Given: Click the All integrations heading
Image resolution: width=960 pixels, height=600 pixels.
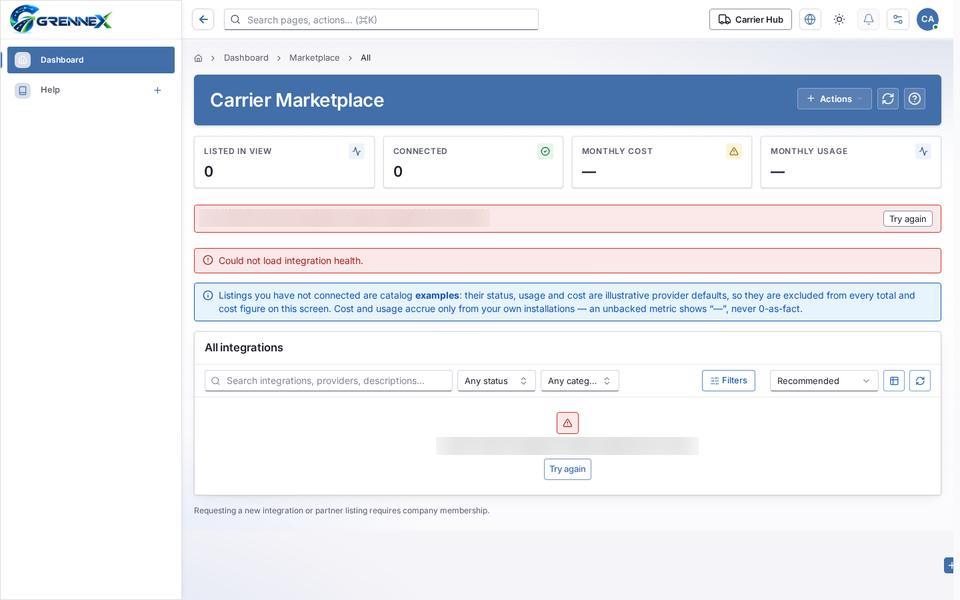Looking at the screenshot, I should click(x=244, y=348).
